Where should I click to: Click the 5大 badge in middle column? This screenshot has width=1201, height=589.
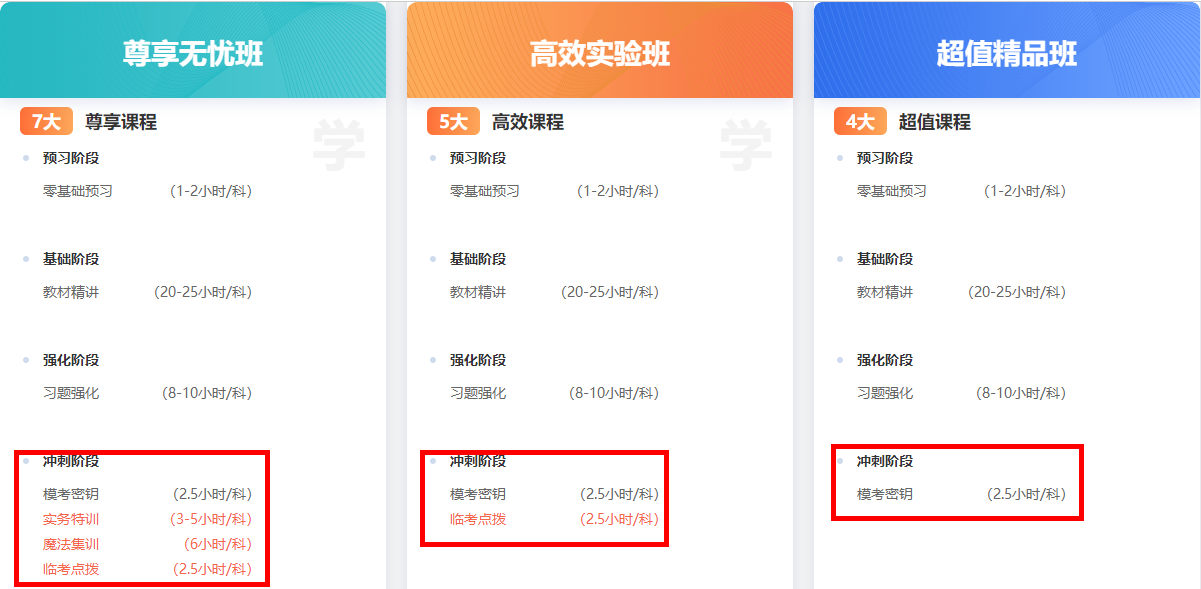coord(454,121)
